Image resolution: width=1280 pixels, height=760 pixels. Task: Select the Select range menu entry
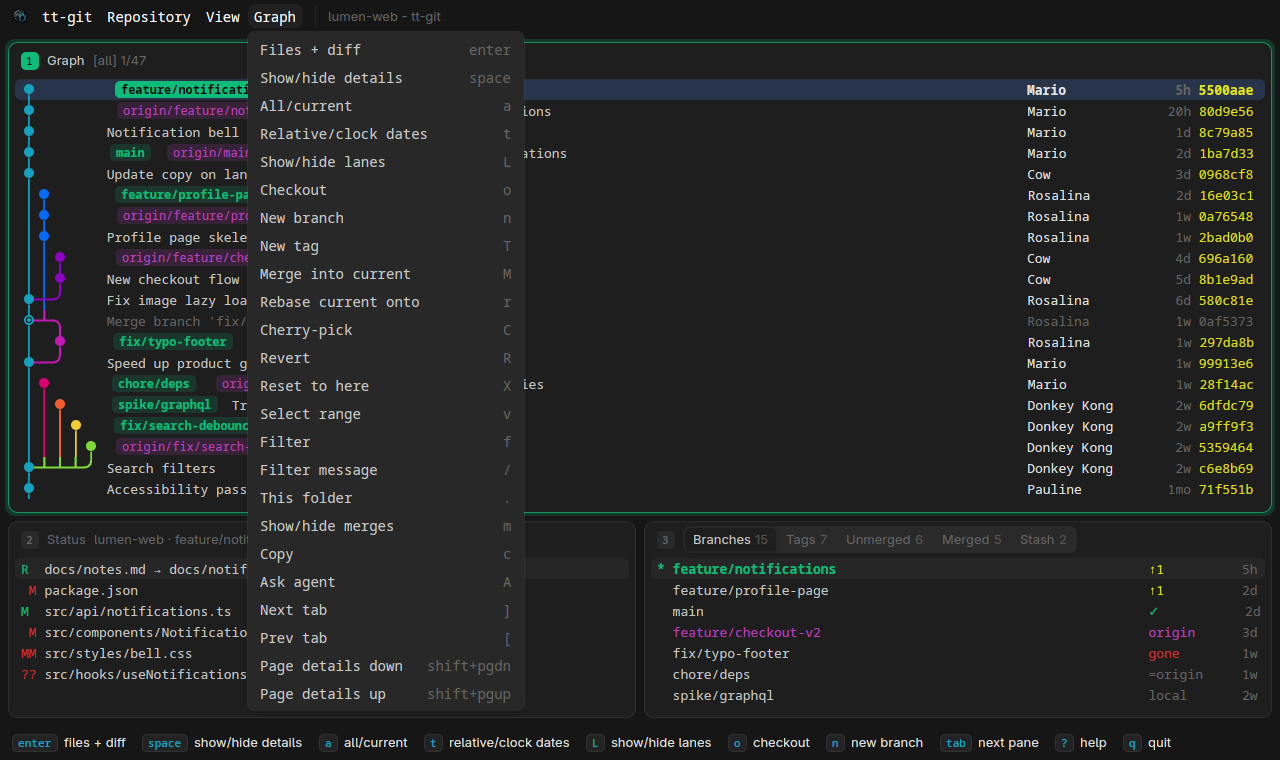[386, 414]
